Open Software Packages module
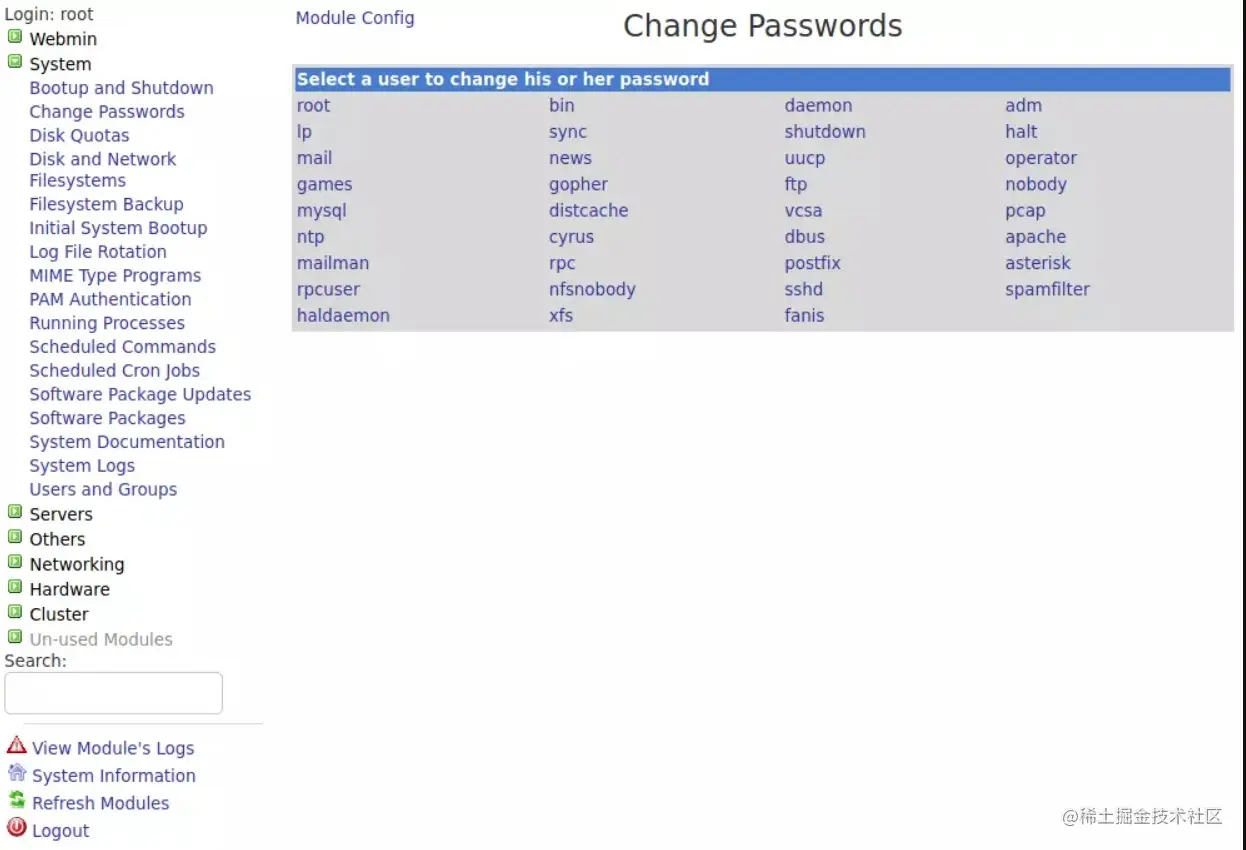 pyautogui.click(x=107, y=418)
